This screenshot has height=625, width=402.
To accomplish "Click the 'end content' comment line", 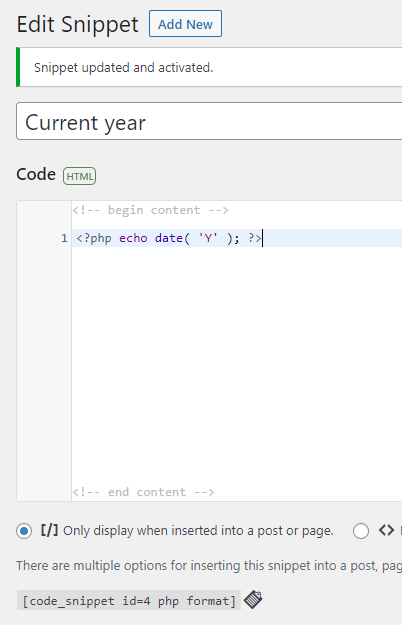I will pos(143,492).
